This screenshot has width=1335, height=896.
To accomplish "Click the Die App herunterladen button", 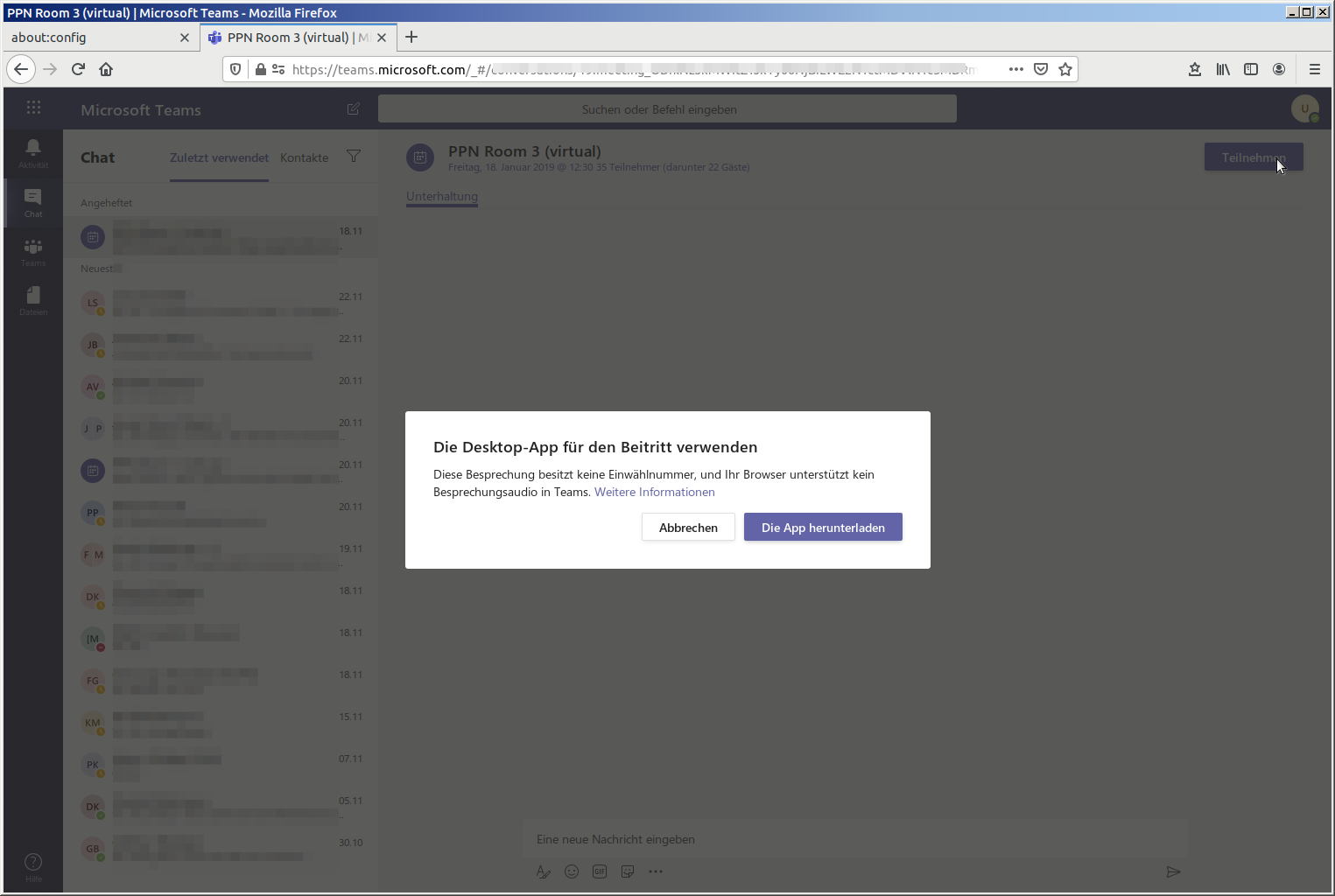I will point(822,528).
